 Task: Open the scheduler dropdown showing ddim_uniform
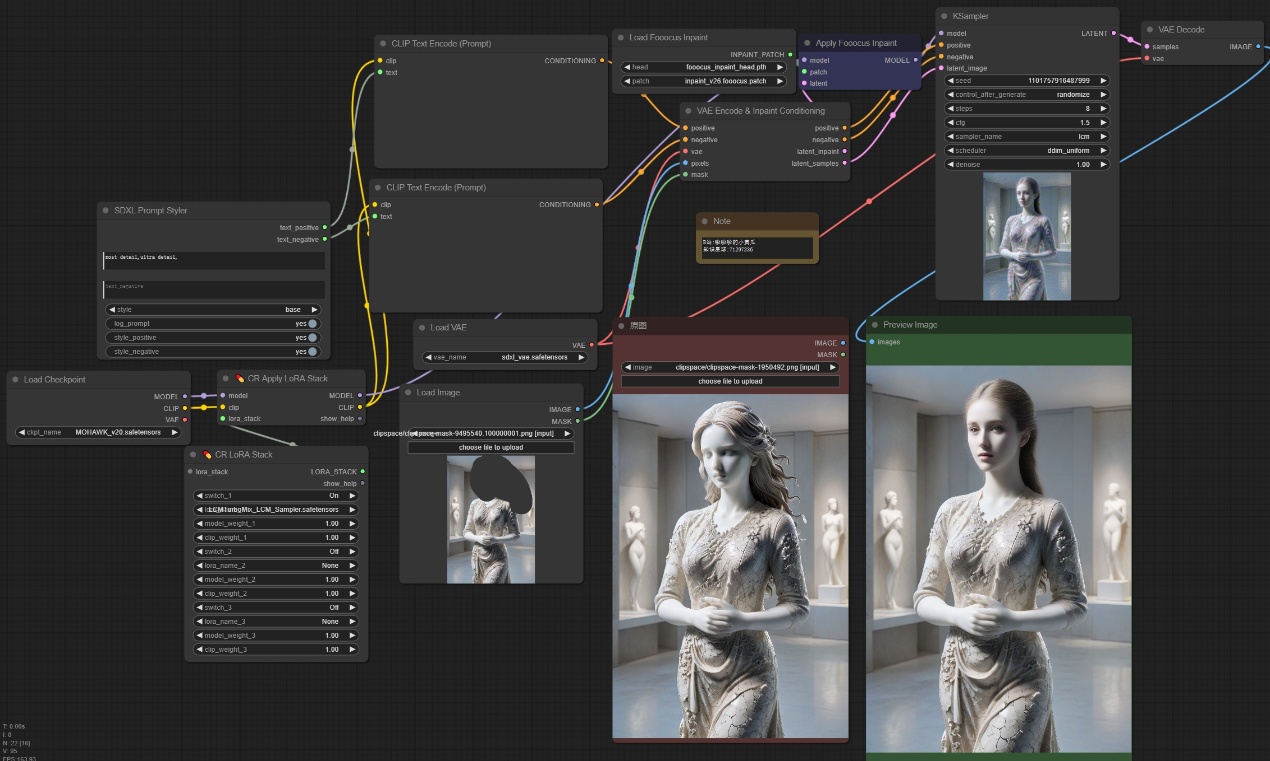(x=1026, y=150)
